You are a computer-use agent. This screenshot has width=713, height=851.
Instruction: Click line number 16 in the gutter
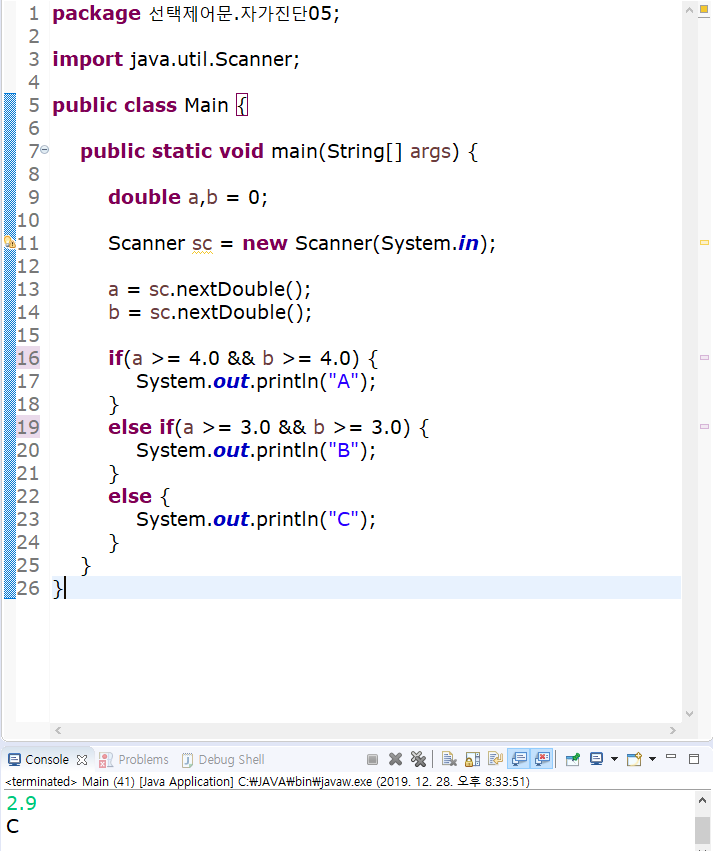28,358
